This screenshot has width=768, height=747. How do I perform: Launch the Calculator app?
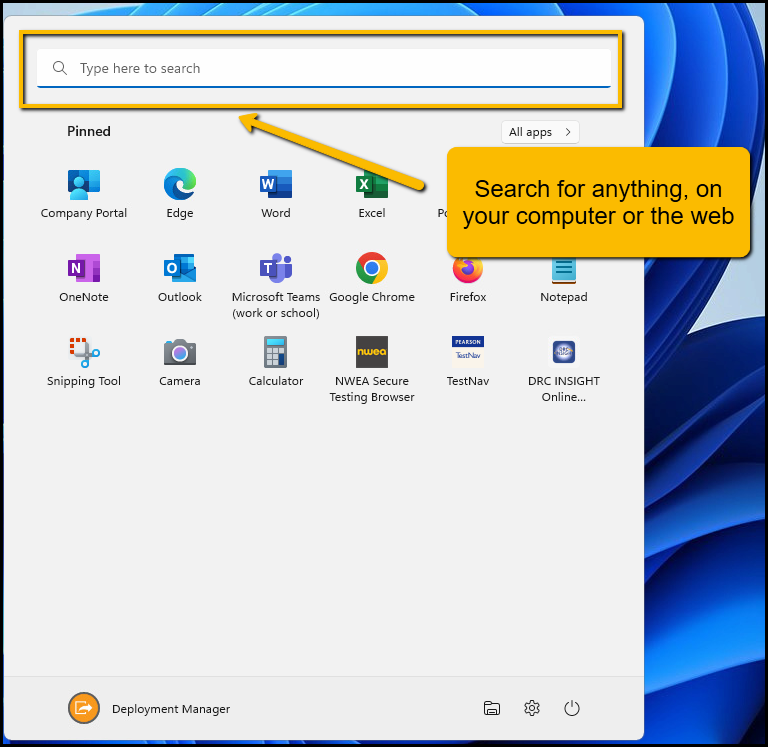[276, 362]
